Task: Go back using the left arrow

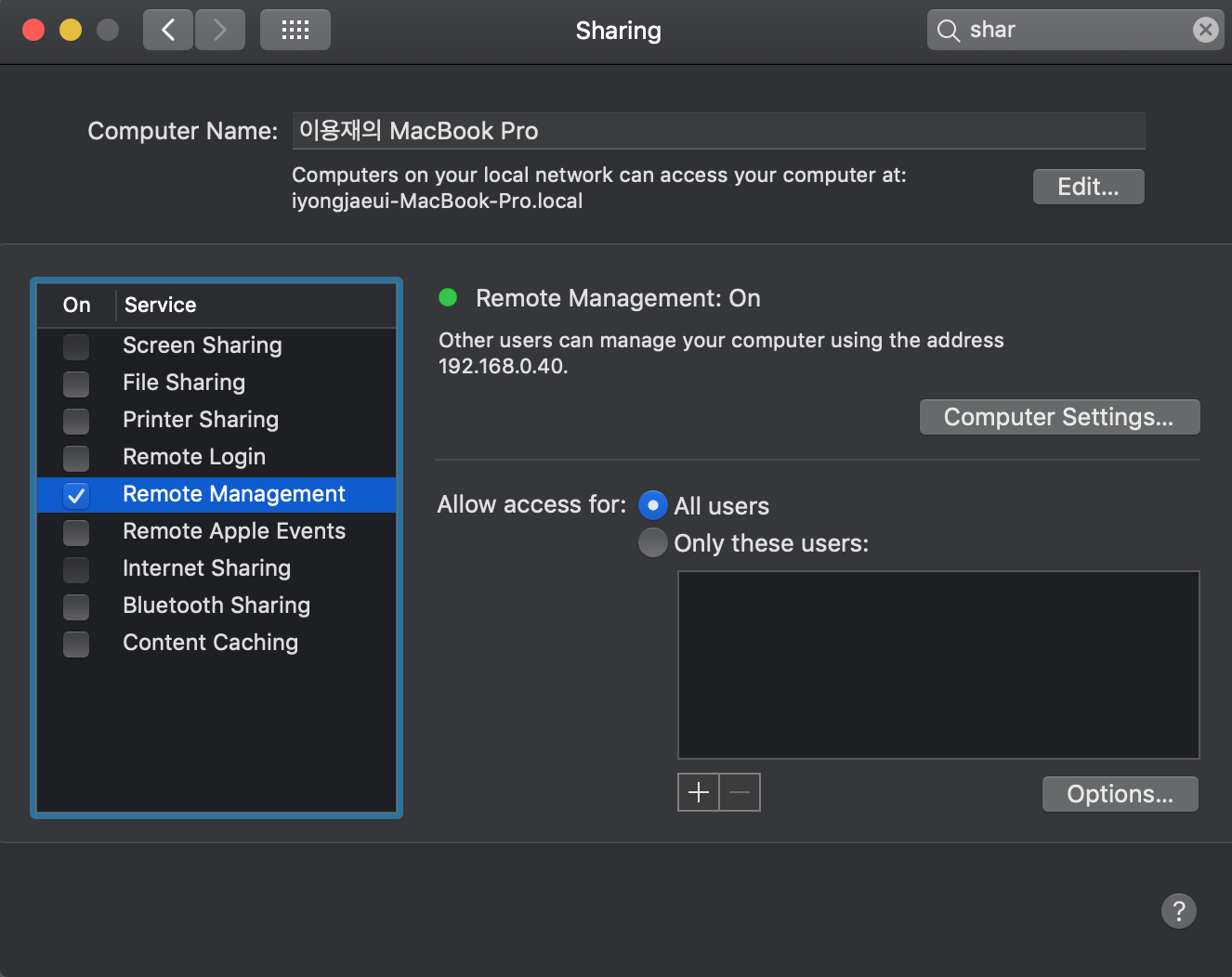Action: tap(168, 30)
